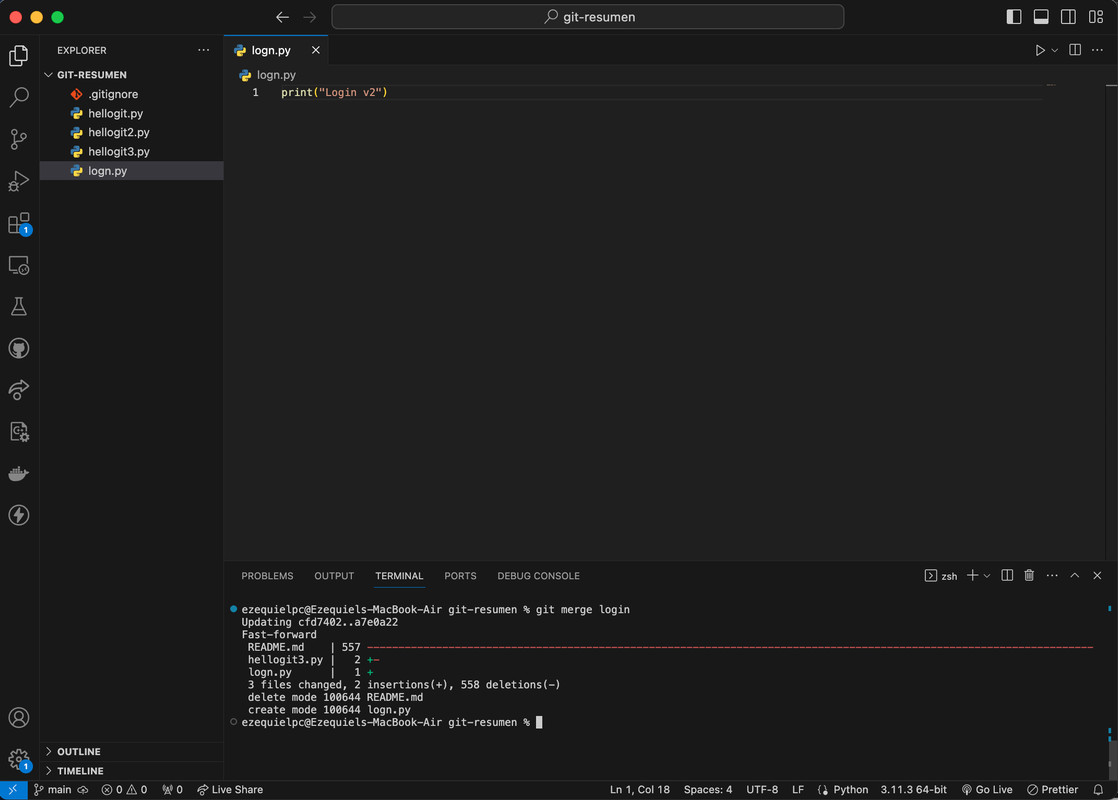Open the Explorer view in activity bar
The width and height of the screenshot is (1118, 800).
pos(19,56)
